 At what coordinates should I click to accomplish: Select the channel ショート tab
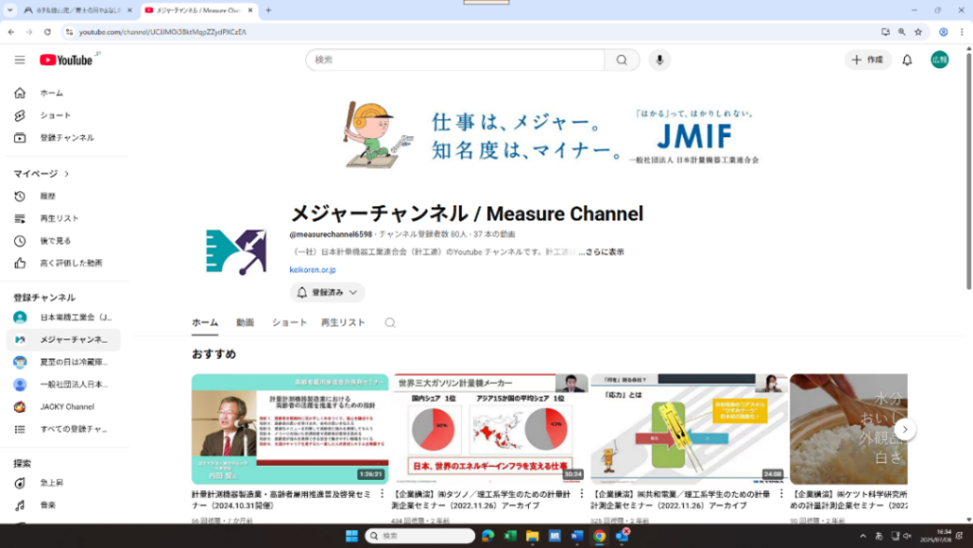(289, 323)
